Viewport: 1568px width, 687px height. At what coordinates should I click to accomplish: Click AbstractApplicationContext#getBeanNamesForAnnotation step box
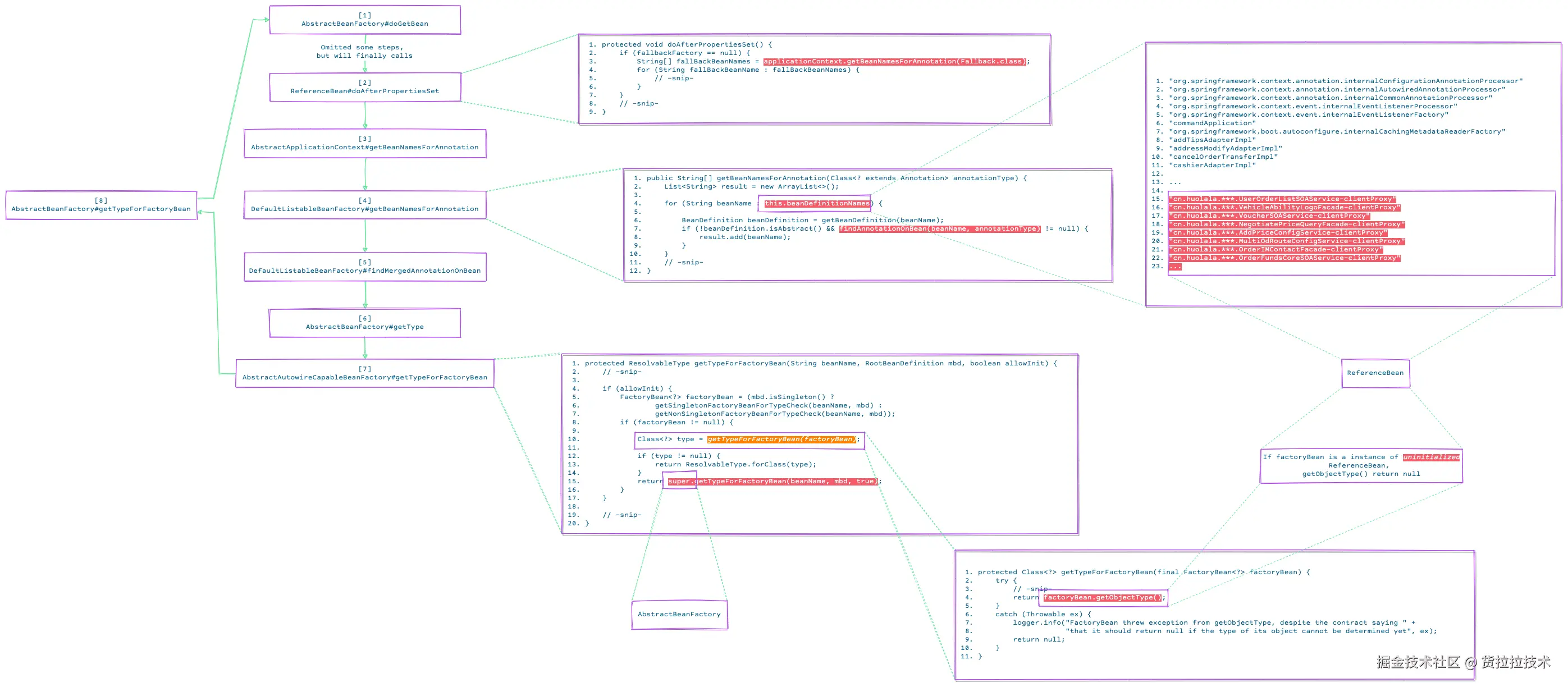pyautogui.click(x=364, y=144)
